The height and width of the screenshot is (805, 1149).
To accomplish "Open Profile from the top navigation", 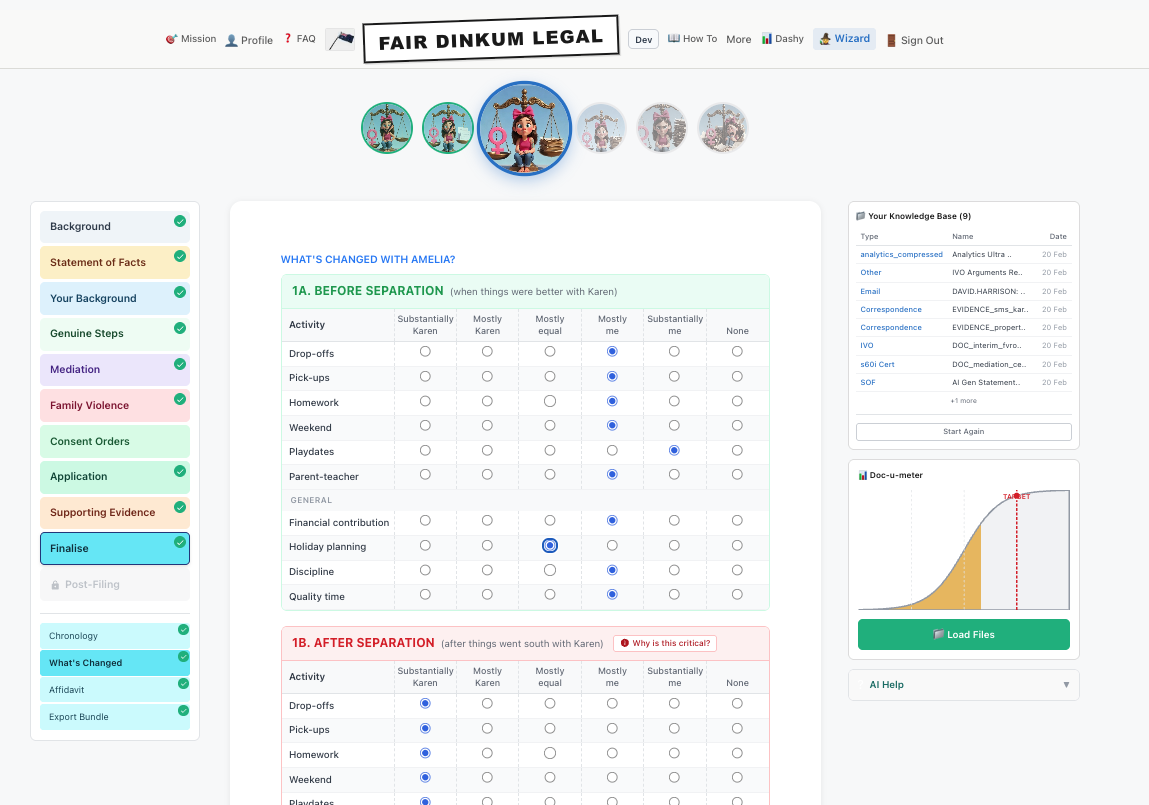I will 249,40.
